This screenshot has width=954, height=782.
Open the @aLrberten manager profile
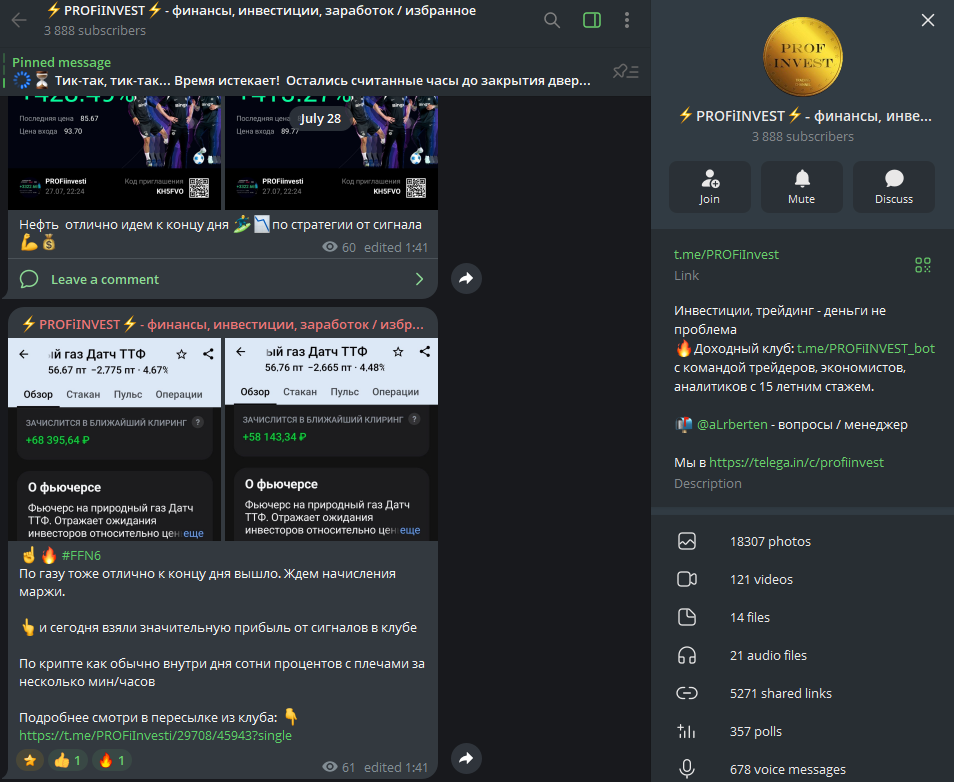tap(731, 424)
